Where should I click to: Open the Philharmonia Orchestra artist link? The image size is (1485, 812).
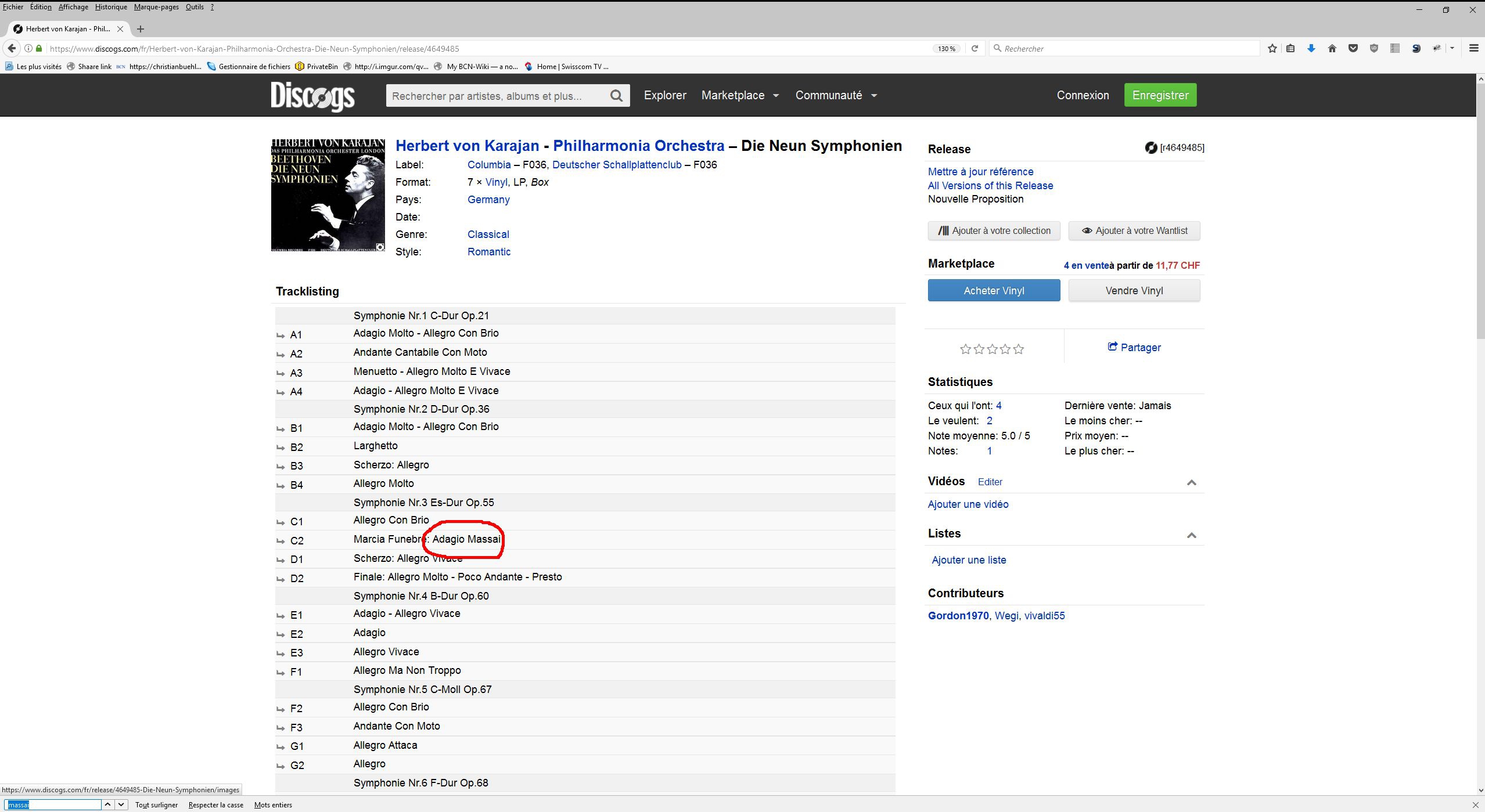point(638,146)
